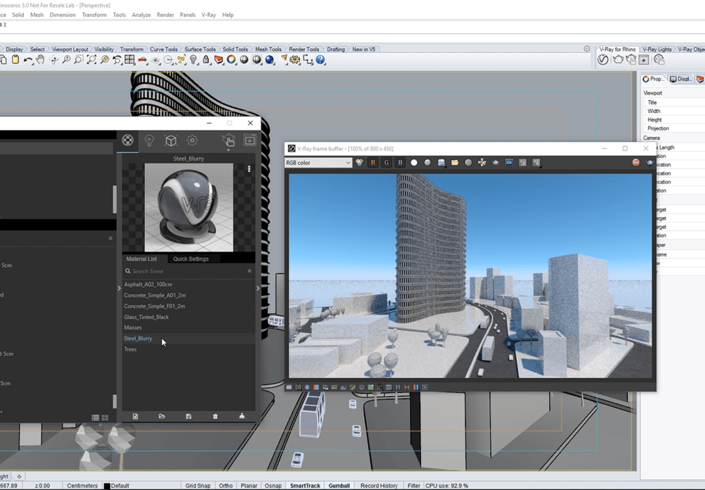Image resolution: width=705 pixels, height=490 pixels.
Task: Toggle Grid Snap in status bar
Action: (198, 486)
